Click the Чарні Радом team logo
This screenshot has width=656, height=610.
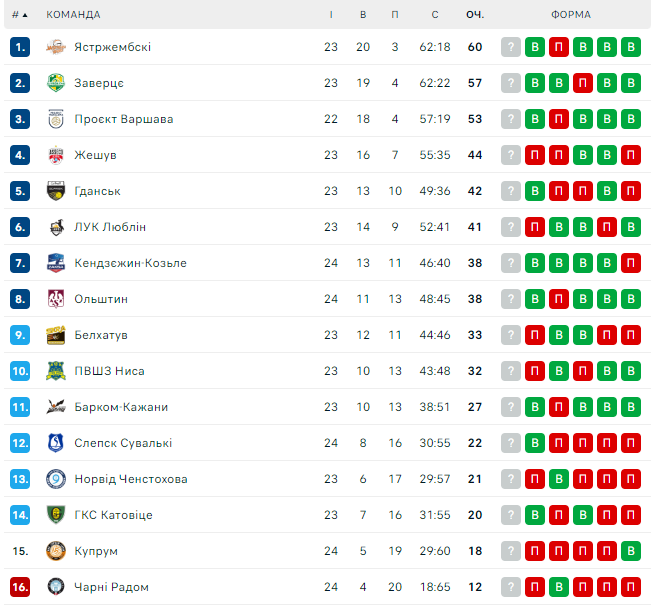tap(56, 587)
